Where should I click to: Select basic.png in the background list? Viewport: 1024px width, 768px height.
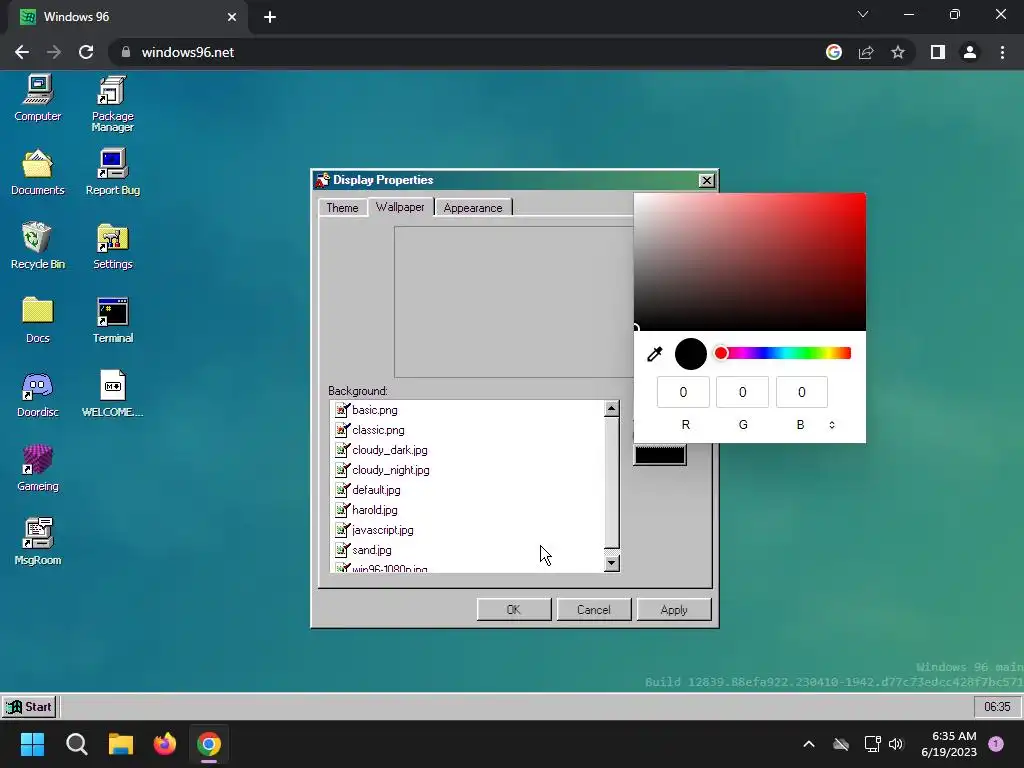468,410
